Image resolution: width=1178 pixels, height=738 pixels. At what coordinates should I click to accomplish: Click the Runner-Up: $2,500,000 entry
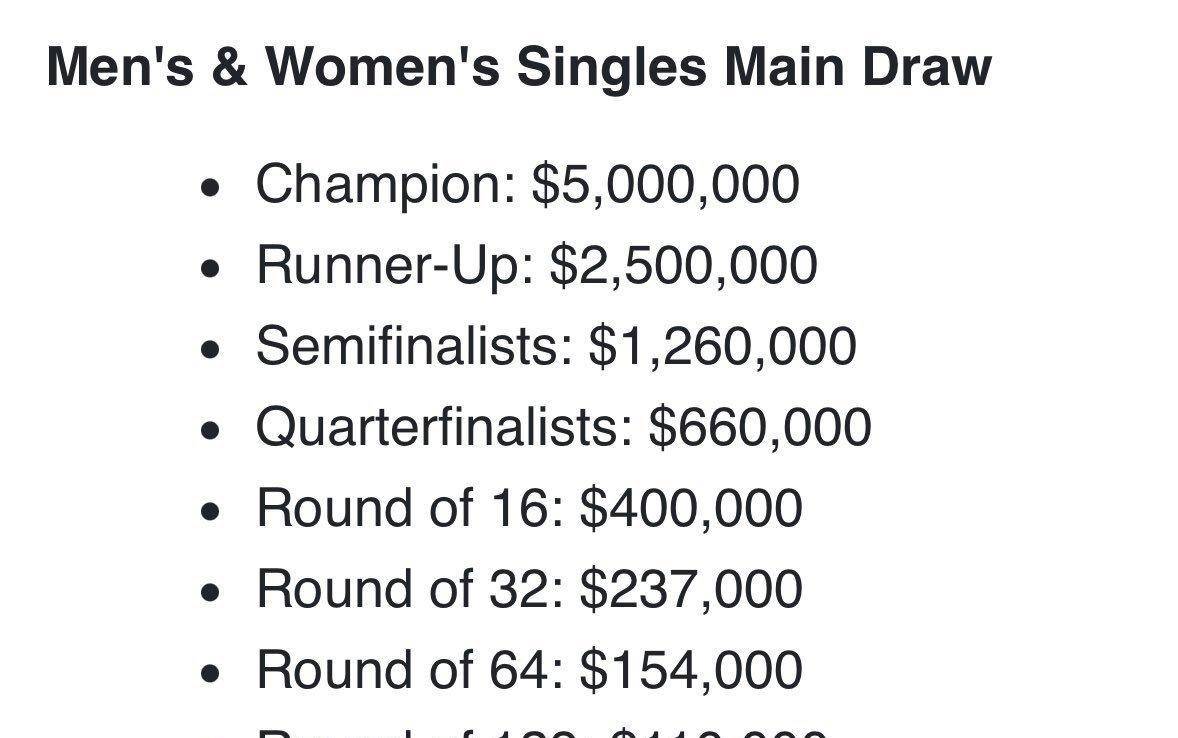click(536, 265)
